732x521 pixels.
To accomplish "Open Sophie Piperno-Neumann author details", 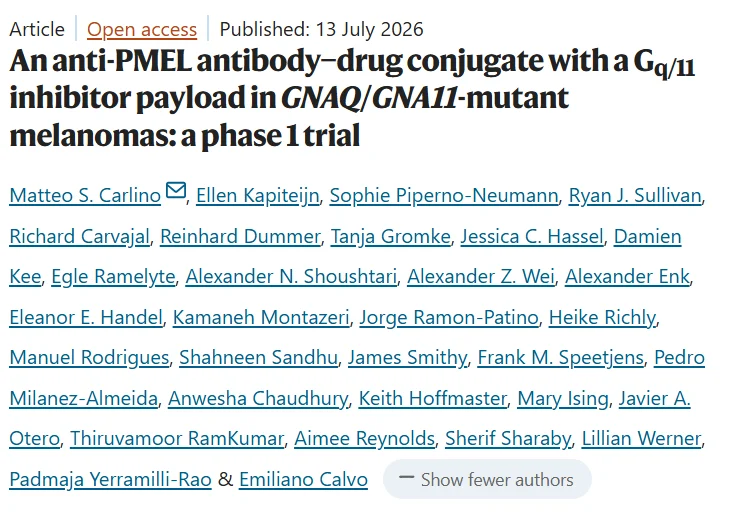I will pyautogui.click(x=444, y=195).
